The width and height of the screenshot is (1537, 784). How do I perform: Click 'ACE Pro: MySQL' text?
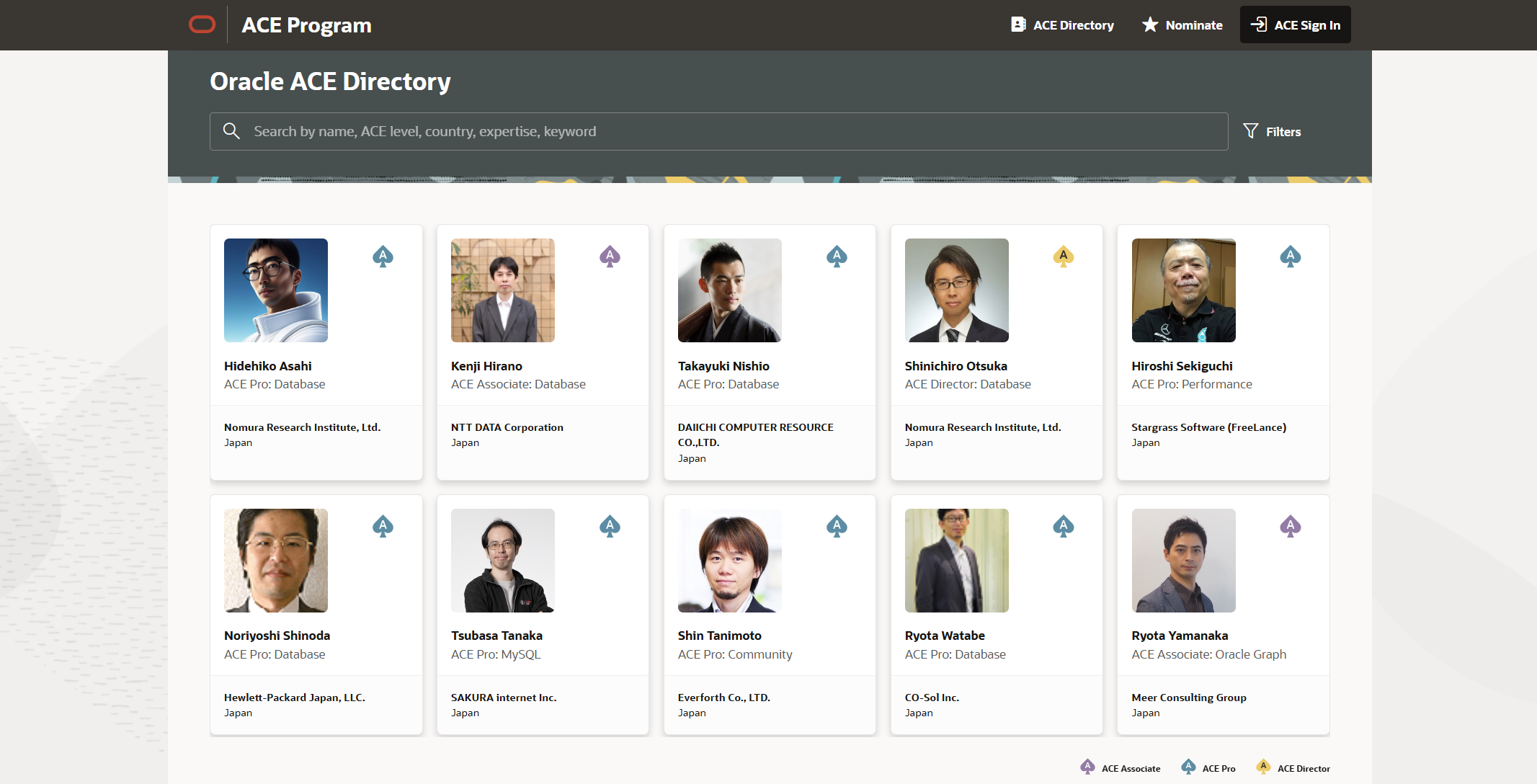pyautogui.click(x=496, y=654)
